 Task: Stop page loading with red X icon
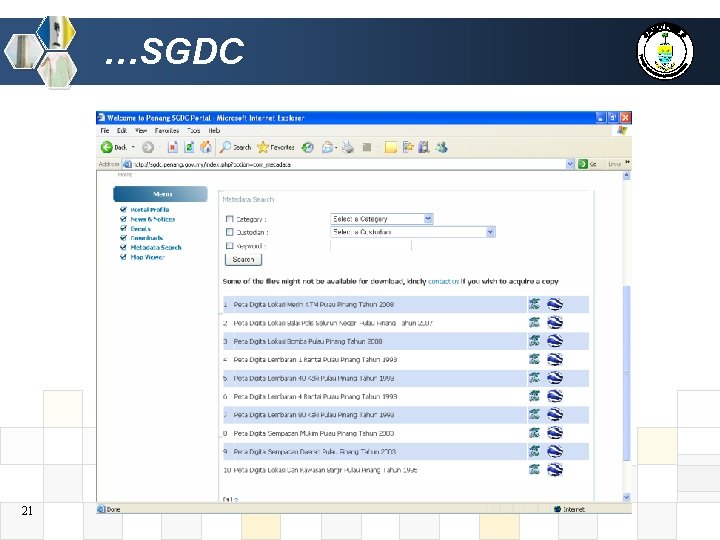pos(172,147)
